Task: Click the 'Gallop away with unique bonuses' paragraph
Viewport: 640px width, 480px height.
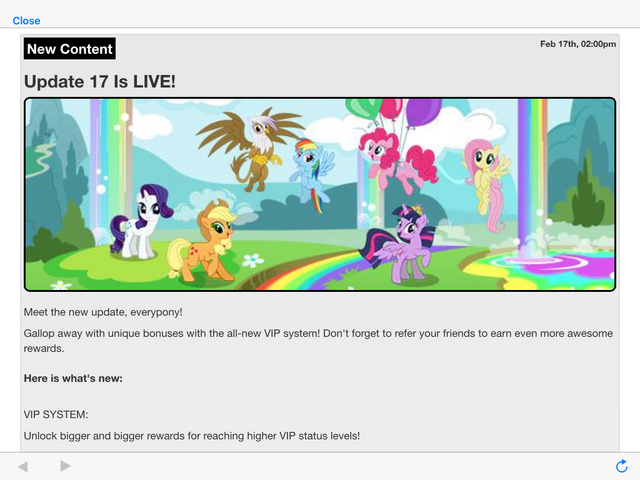Action: coord(318,341)
